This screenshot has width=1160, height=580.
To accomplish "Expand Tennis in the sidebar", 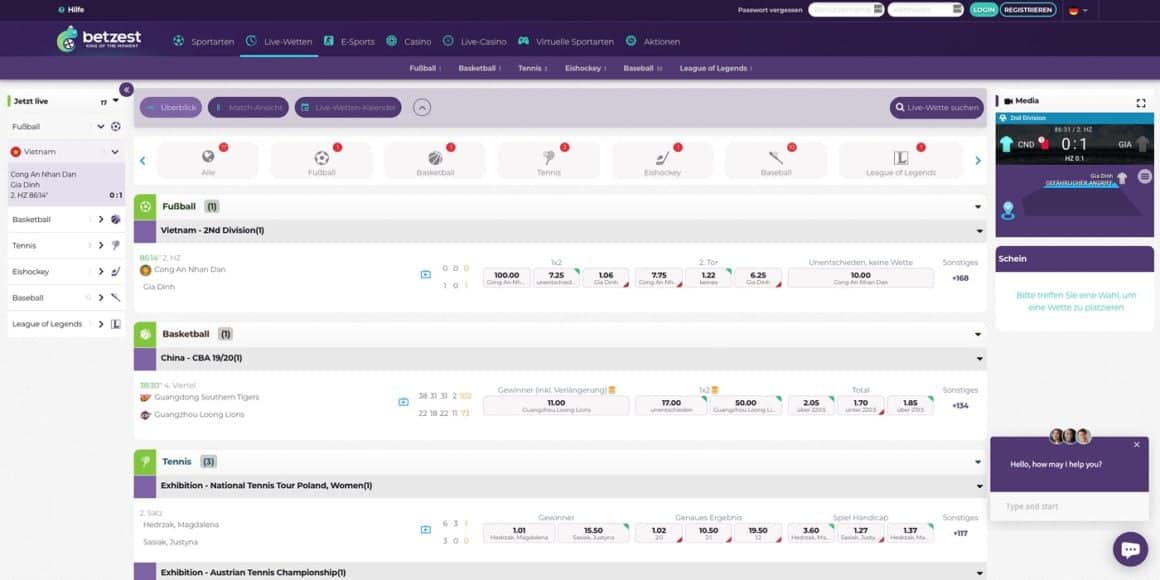I will click(x=101, y=246).
